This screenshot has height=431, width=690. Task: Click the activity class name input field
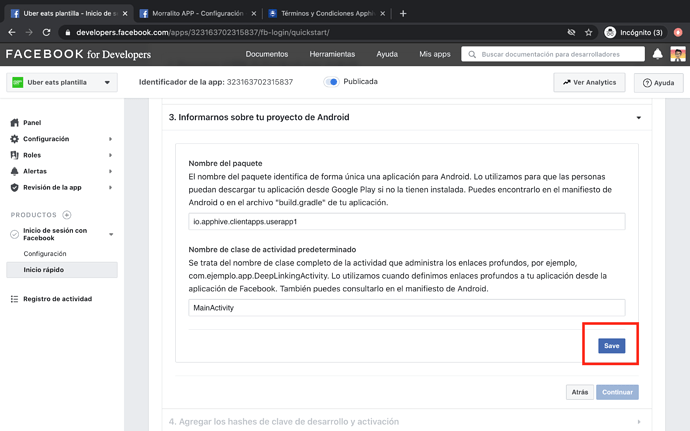(x=407, y=308)
